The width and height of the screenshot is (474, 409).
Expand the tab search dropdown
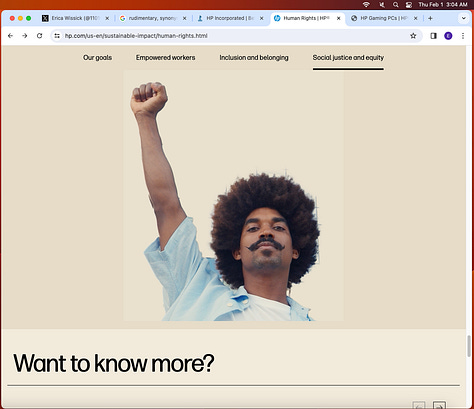click(464, 18)
